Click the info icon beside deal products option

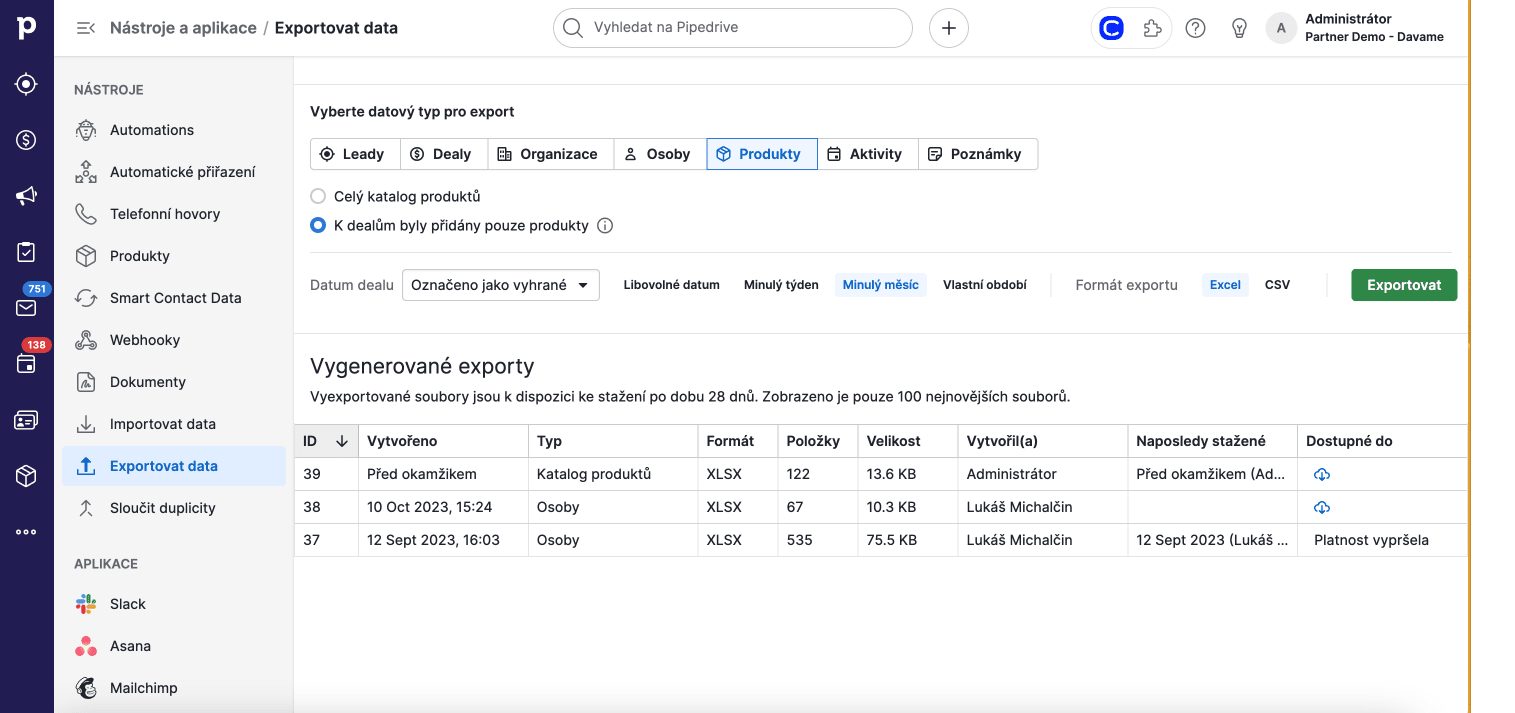pyautogui.click(x=605, y=226)
